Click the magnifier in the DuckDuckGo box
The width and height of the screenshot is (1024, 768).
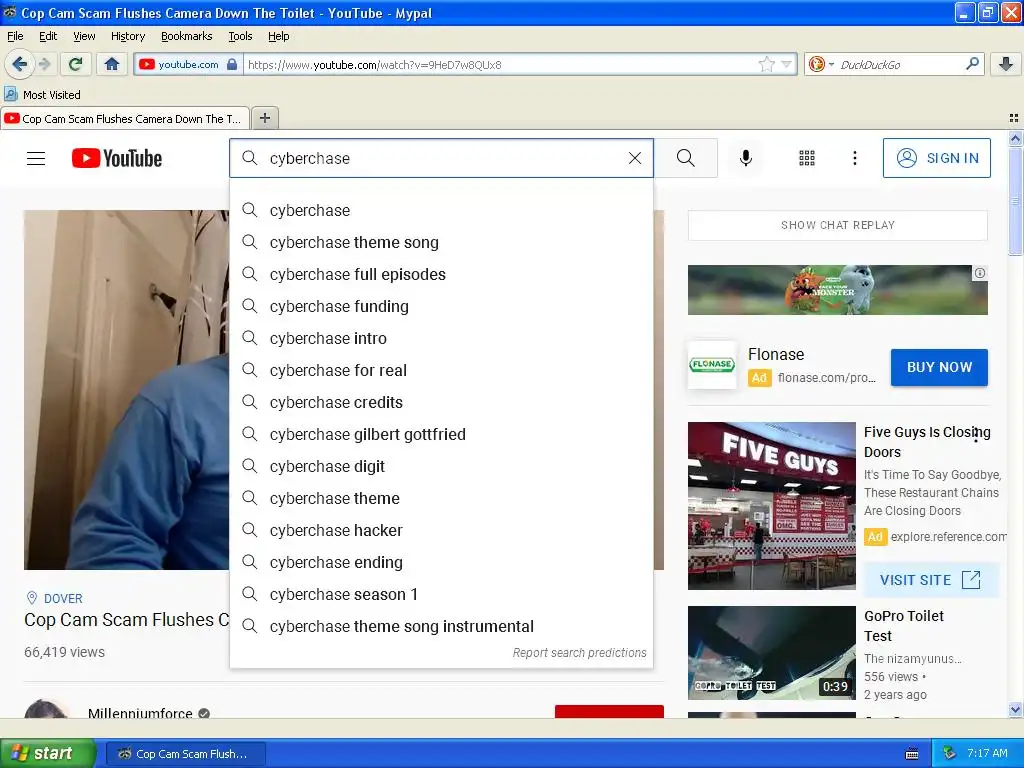[x=972, y=63]
